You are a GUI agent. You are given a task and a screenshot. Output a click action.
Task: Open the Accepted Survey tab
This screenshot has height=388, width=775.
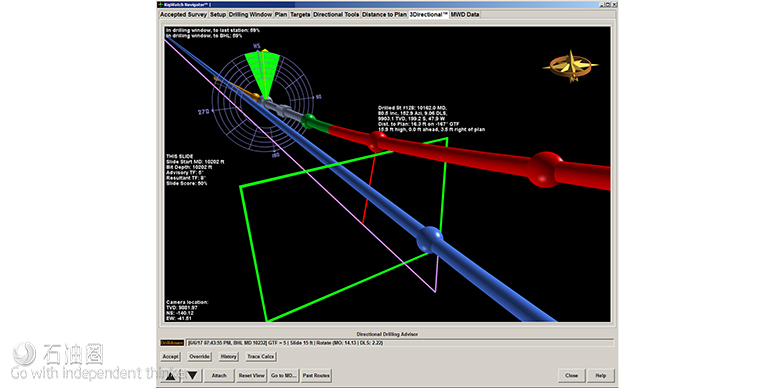[x=183, y=15]
